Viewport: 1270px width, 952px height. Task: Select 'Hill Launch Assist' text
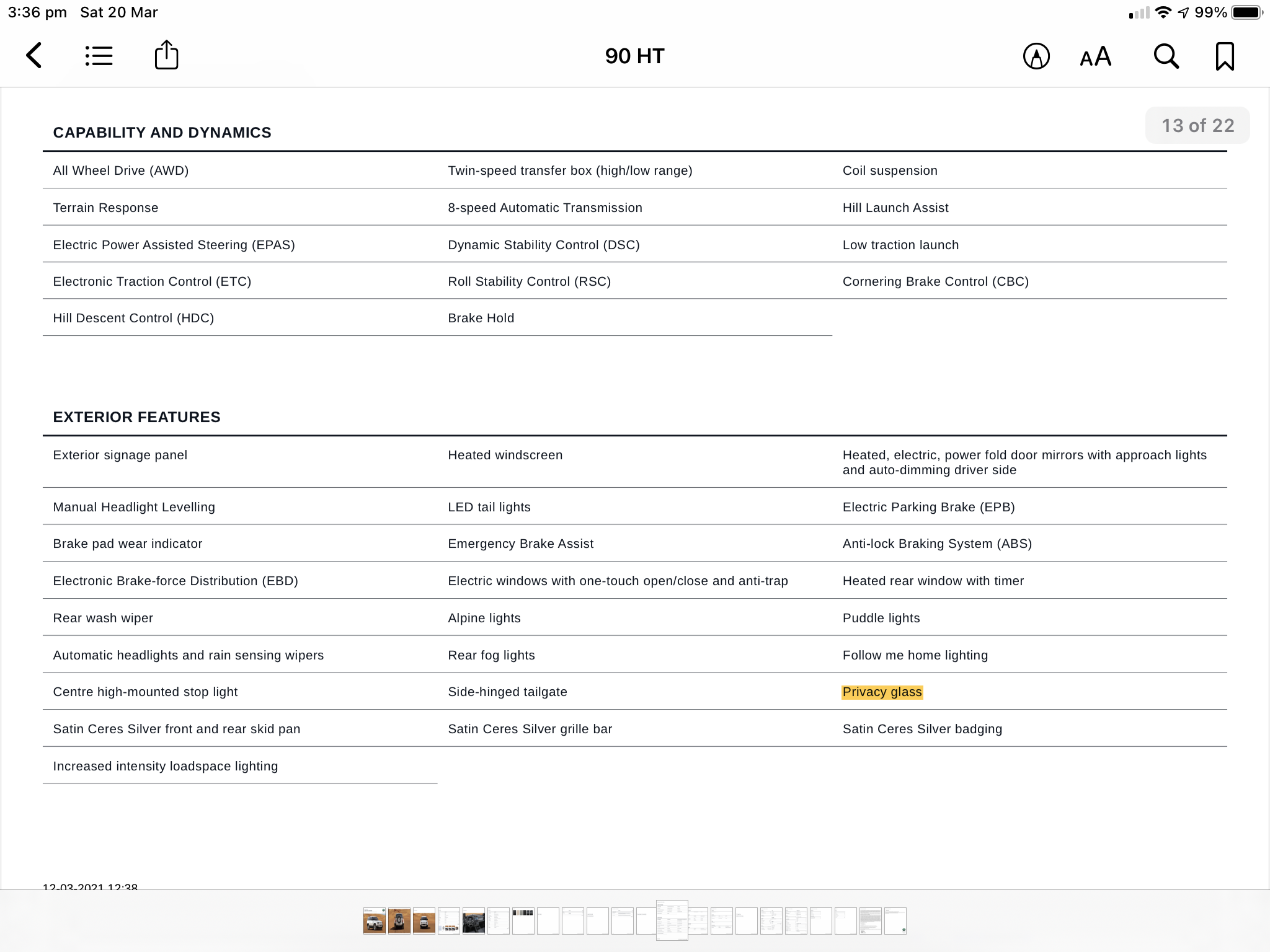(895, 208)
